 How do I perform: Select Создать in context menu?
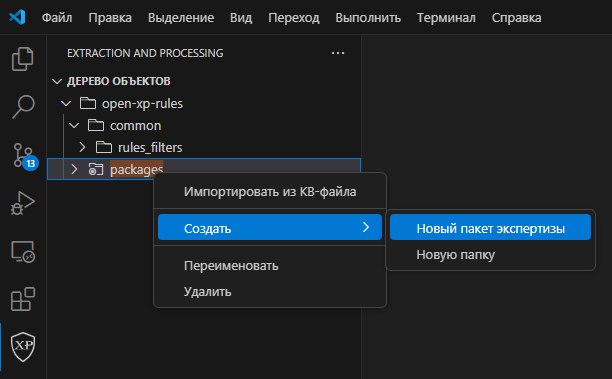pyautogui.click(x=270, y=227)
